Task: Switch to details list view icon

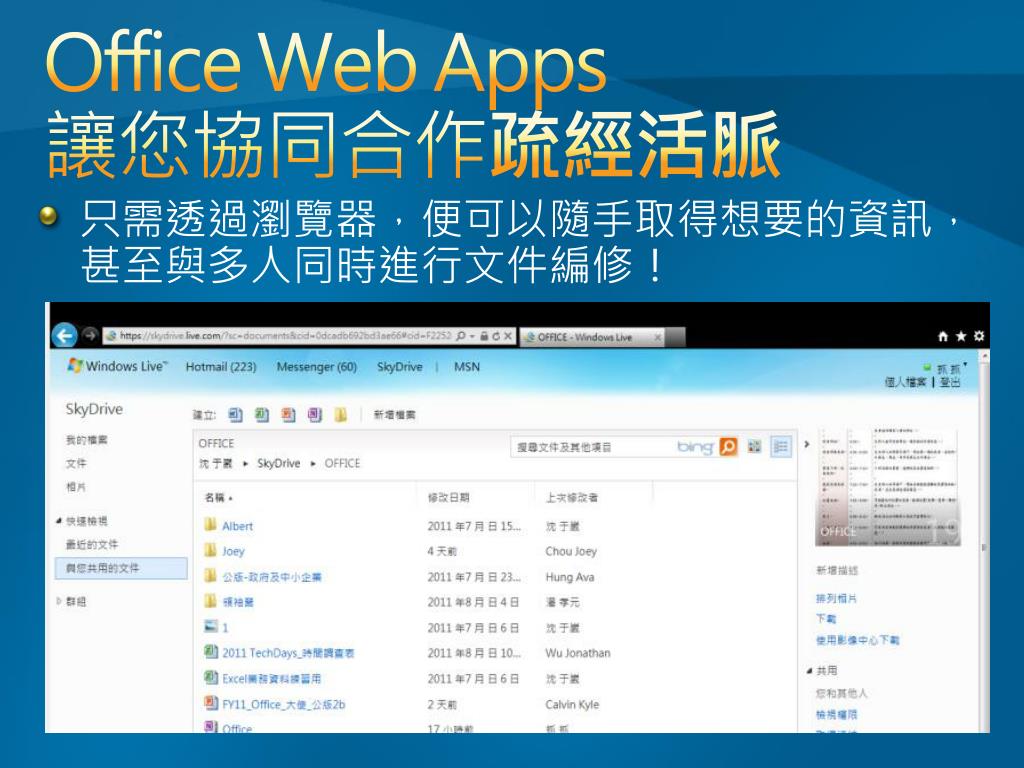Action: coord(780,447)
